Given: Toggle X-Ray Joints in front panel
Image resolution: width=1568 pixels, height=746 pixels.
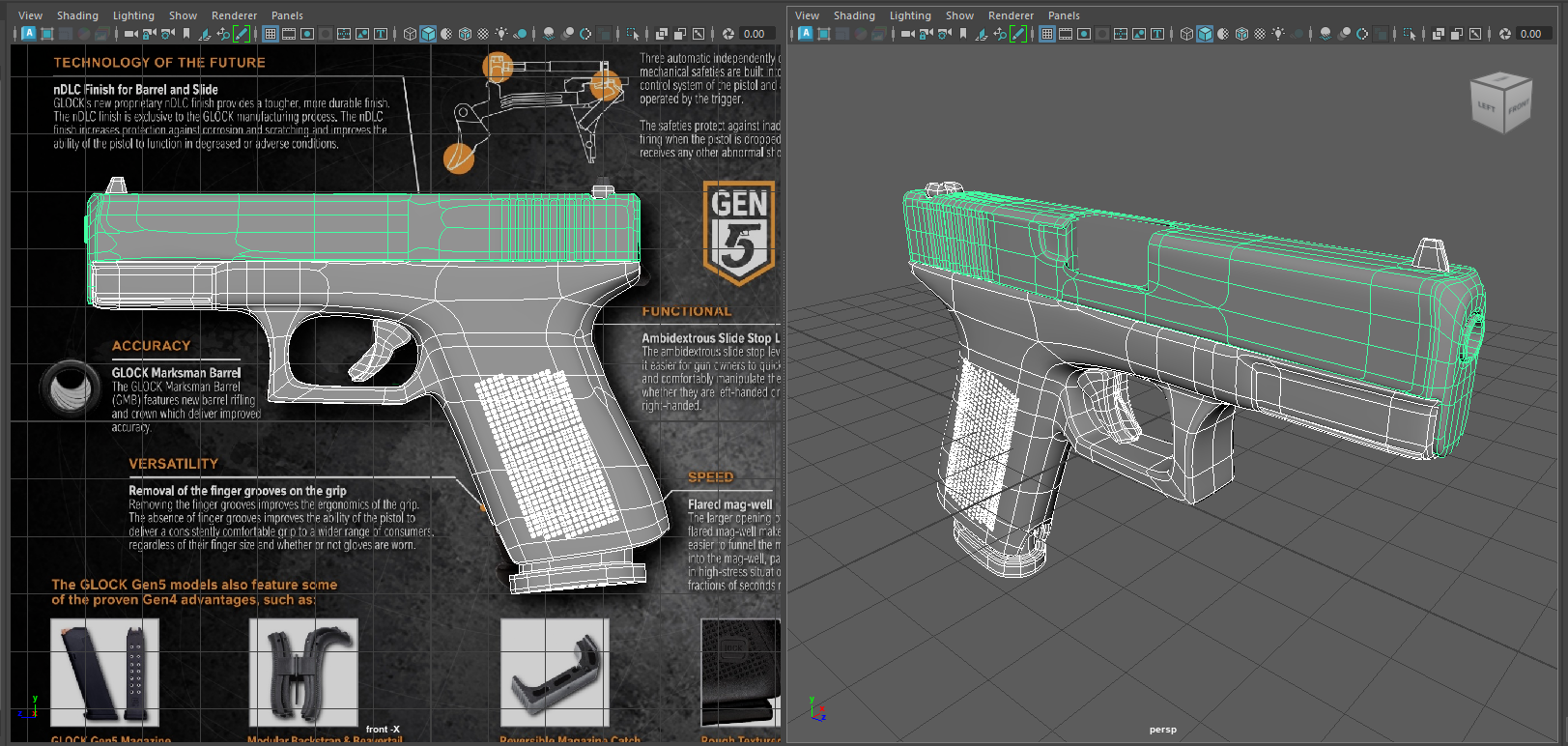Looking at the screenshot, I should tap(698, 34).
